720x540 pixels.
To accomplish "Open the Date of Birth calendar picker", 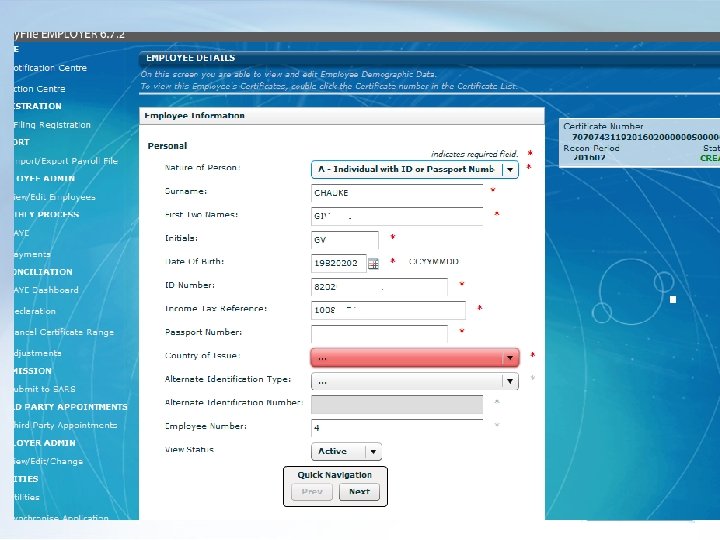I will [373, 264].
